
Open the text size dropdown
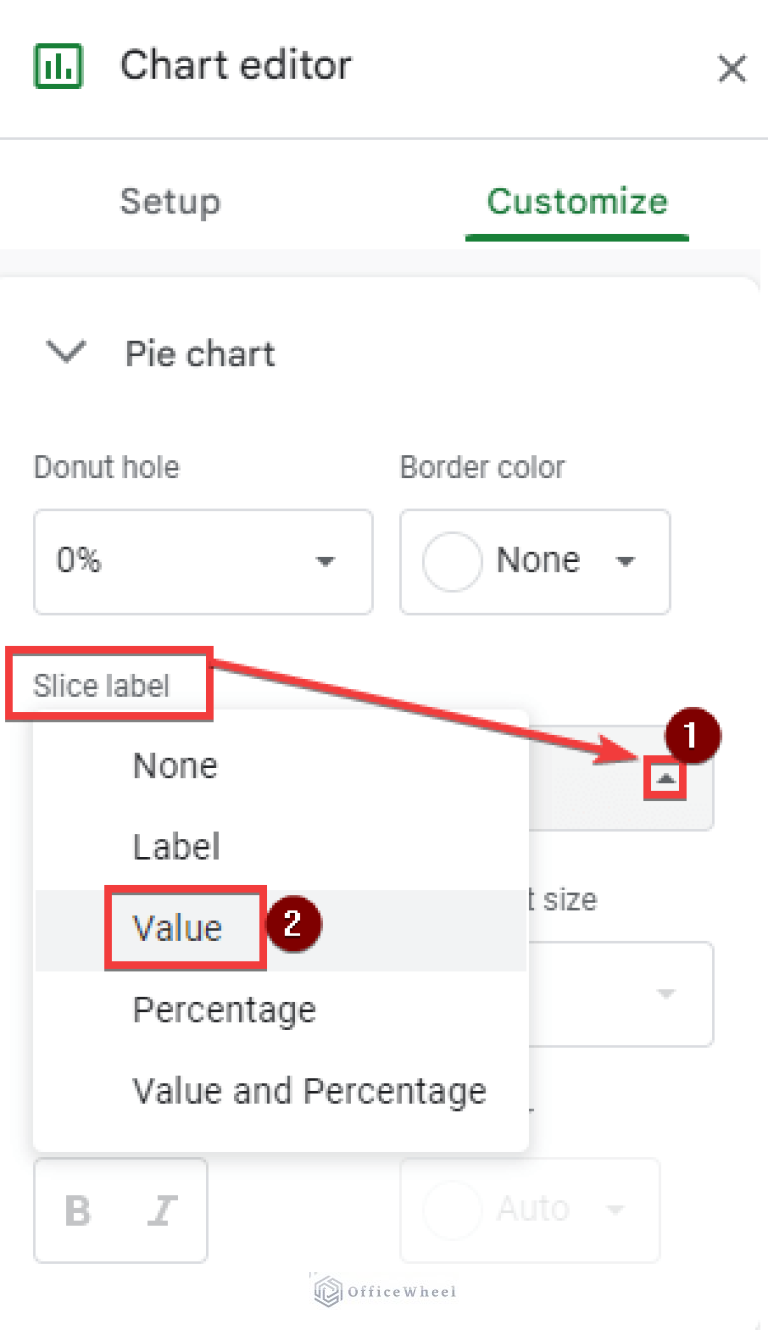pos(666,993)
